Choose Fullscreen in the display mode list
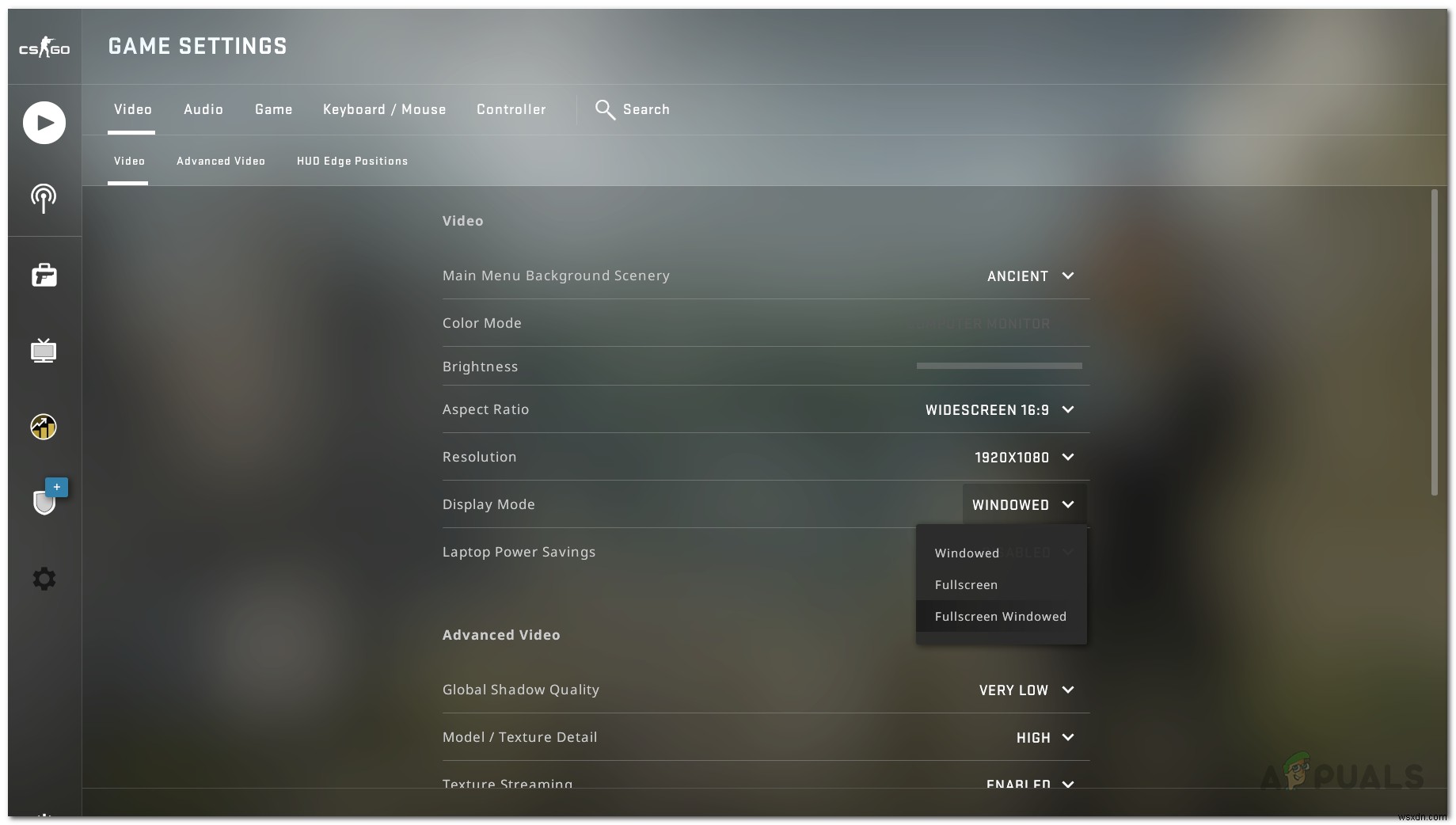Viewport: 1456px width, 825px height. (1001, 585)
